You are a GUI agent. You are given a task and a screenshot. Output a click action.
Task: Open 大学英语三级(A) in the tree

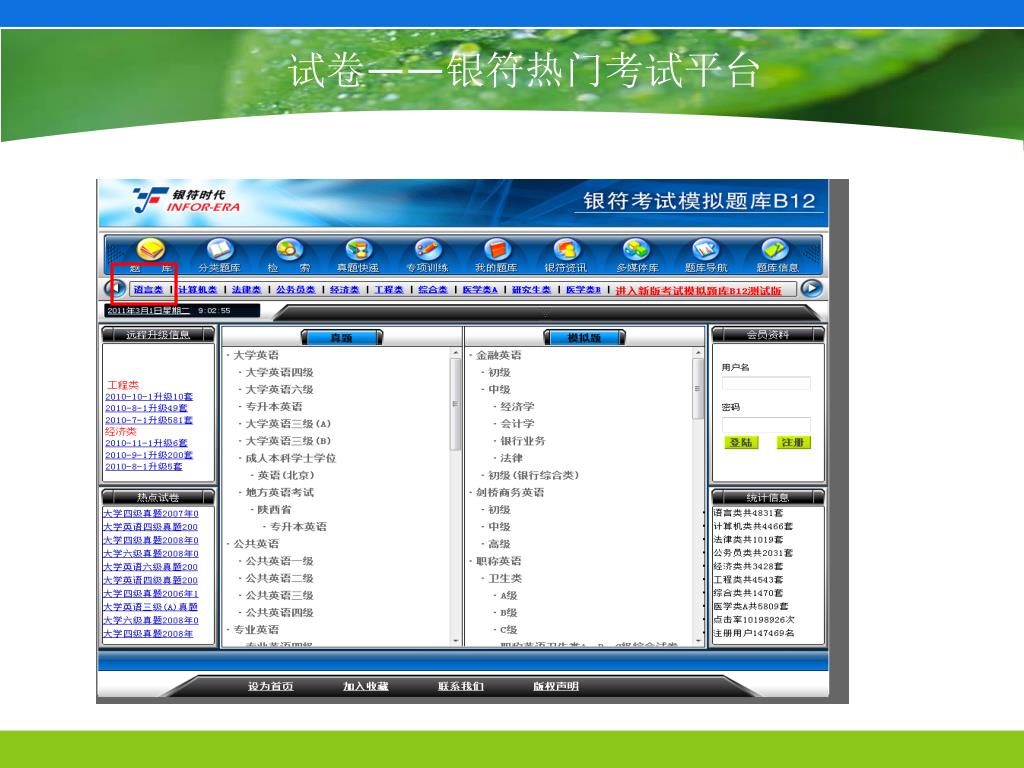tap(288, 424)
